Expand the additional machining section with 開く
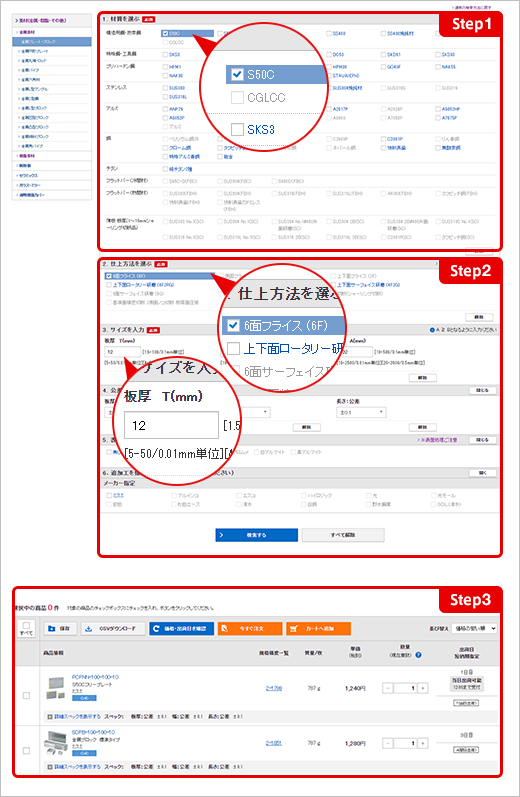 click(x=482, y=473)
